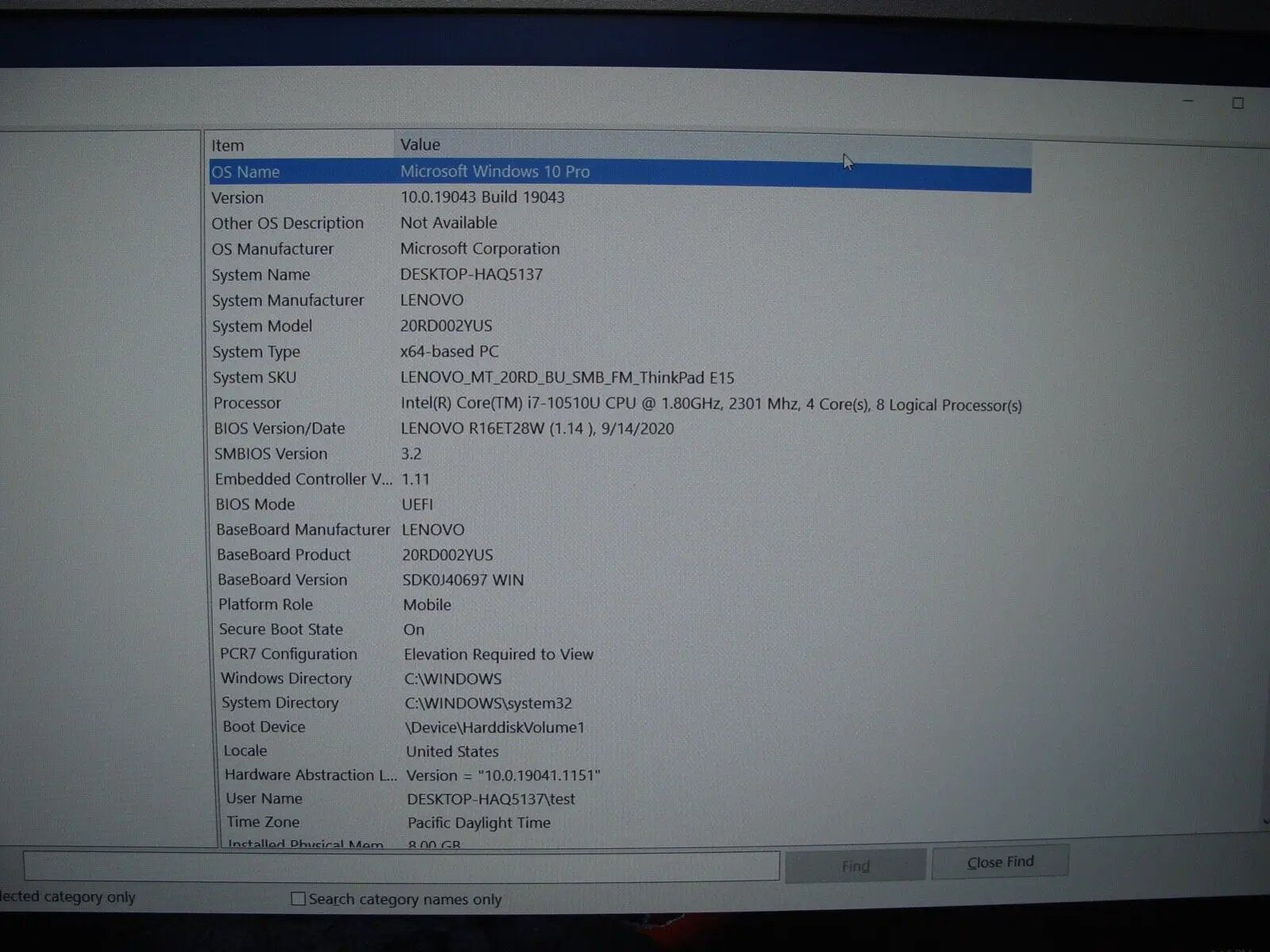1270x952 pixels.
Task: Select the System Manufacturer row
Action: (620, 300)
